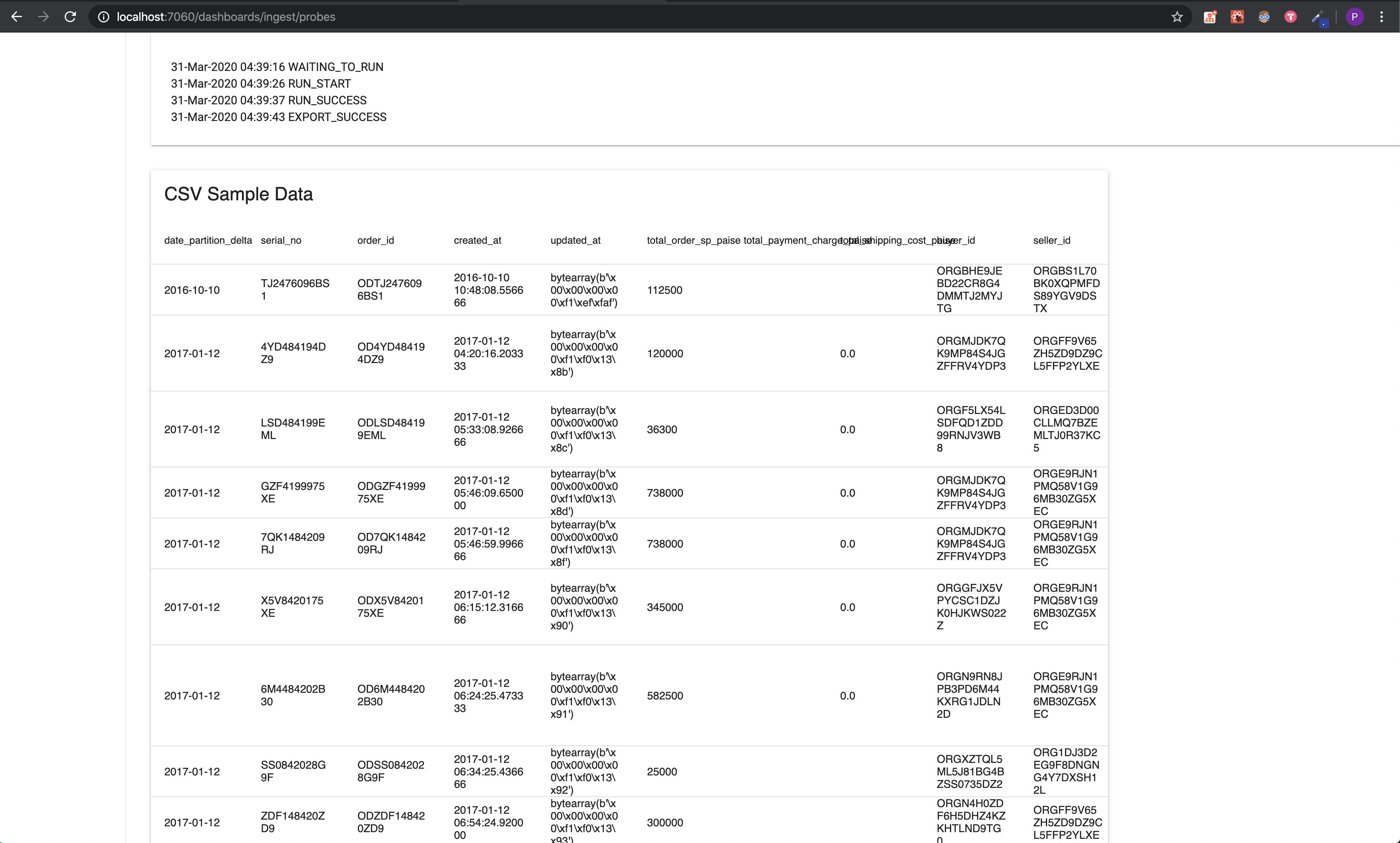Click the forward navigation arrow
The image size is (1400, 843).
coord(43,16)
